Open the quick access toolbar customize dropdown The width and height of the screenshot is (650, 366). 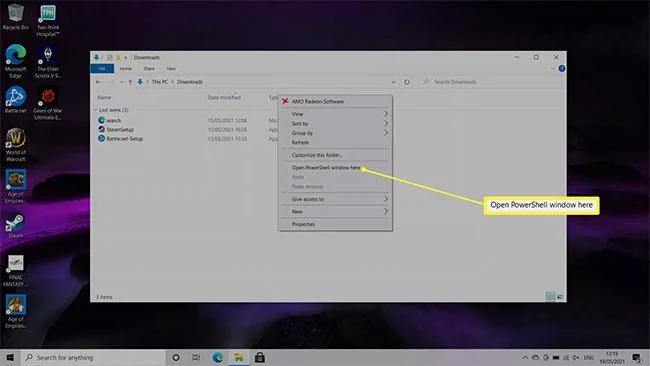click(x=126, y=58)
